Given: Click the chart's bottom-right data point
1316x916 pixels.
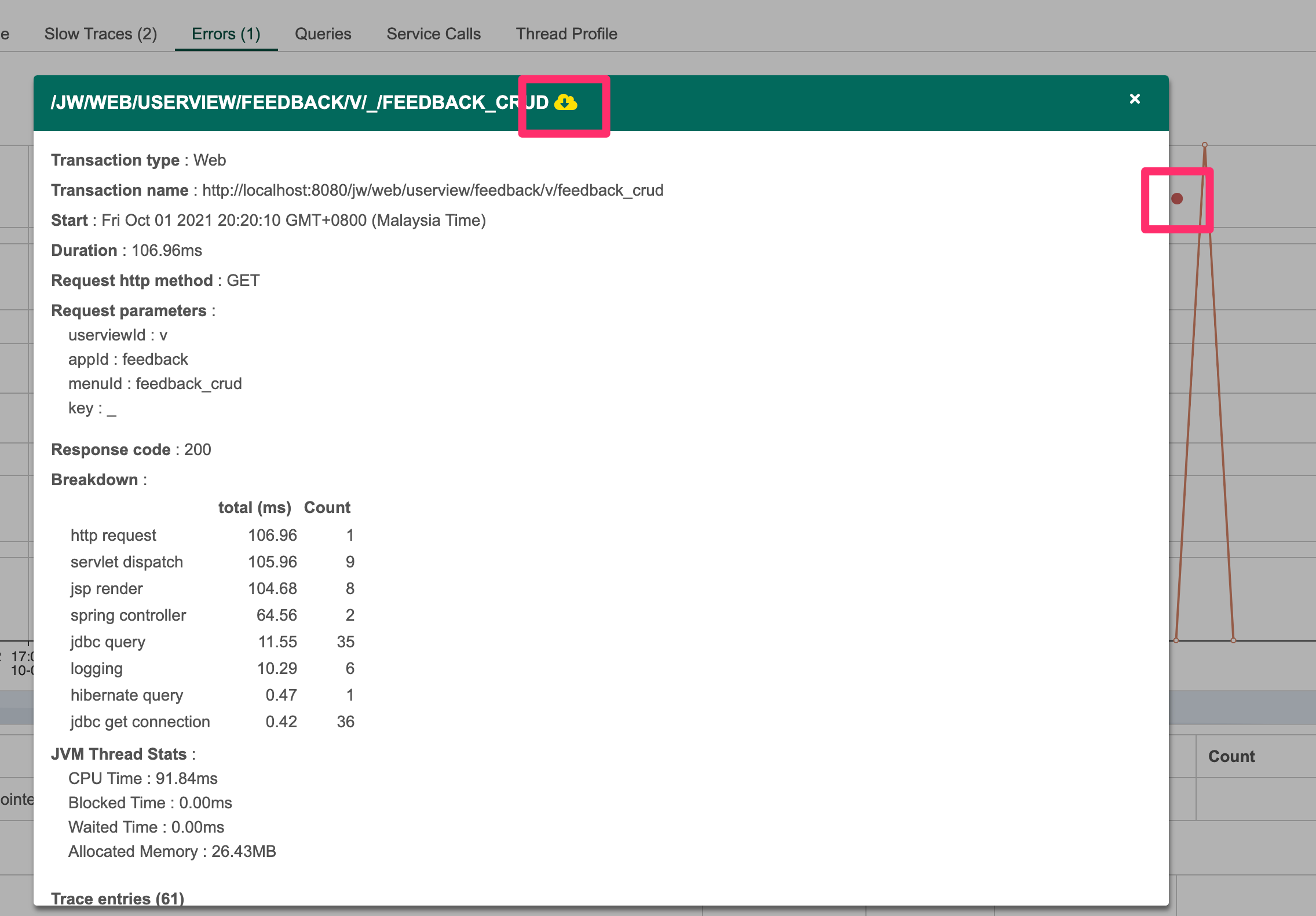Looking at the screenshot, I should tap(1233, 640).
